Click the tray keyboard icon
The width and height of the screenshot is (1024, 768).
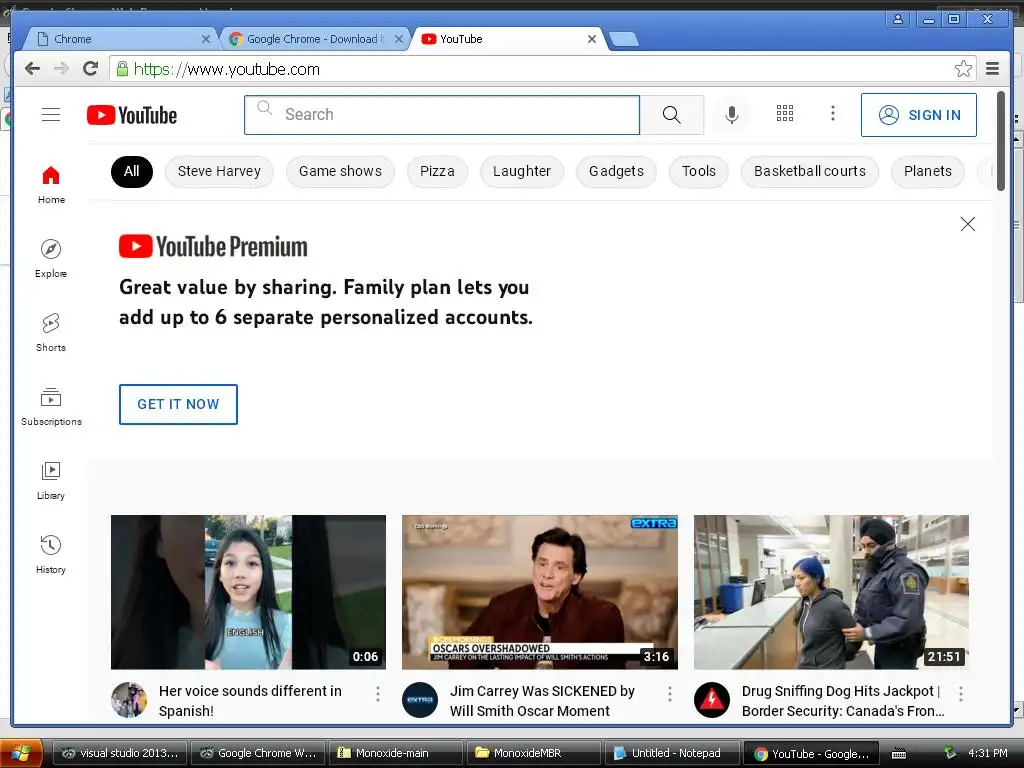[899, 754]
